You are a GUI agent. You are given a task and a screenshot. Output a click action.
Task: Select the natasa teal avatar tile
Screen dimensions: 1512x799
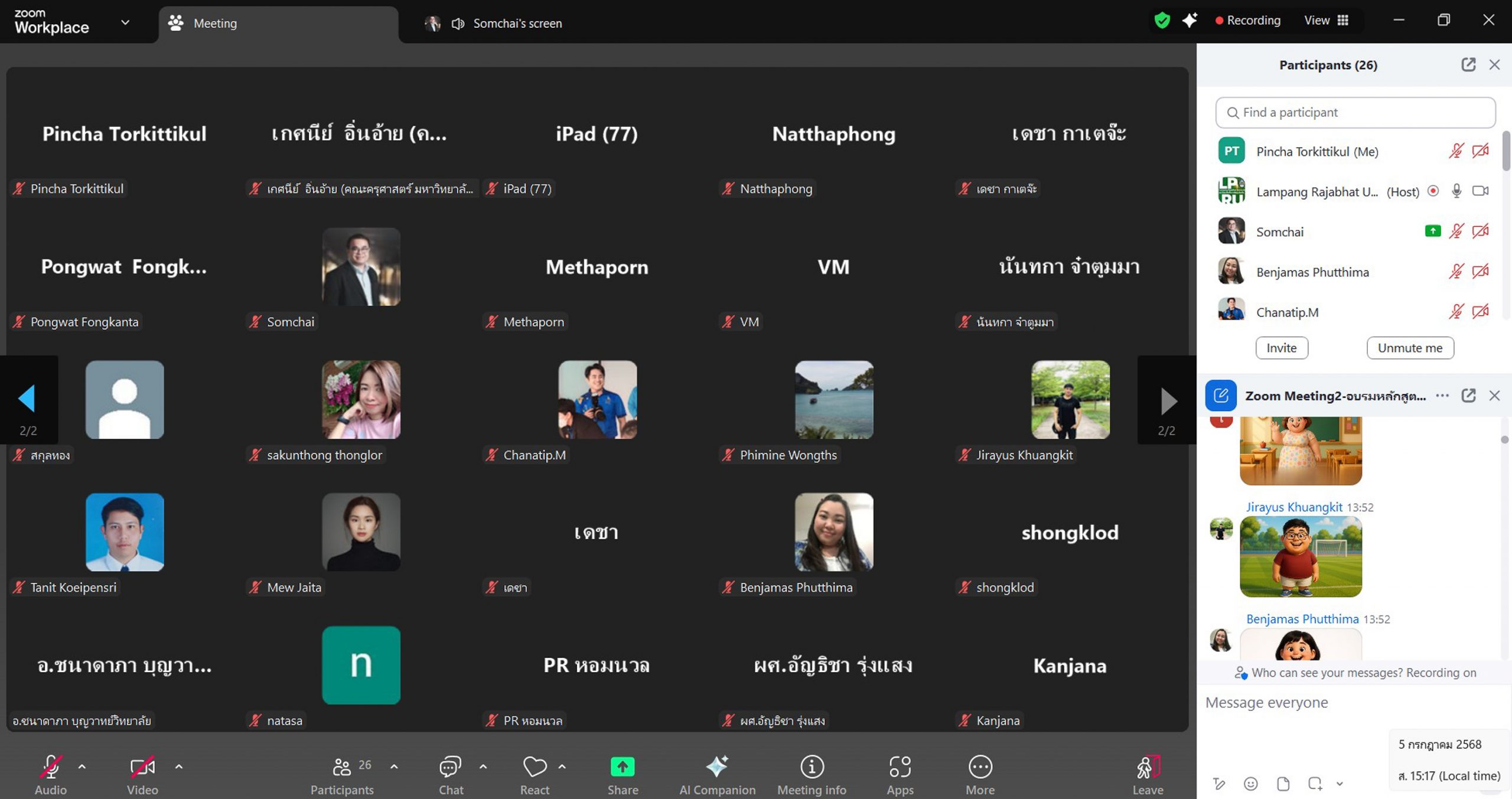click(x=361, y=665)
